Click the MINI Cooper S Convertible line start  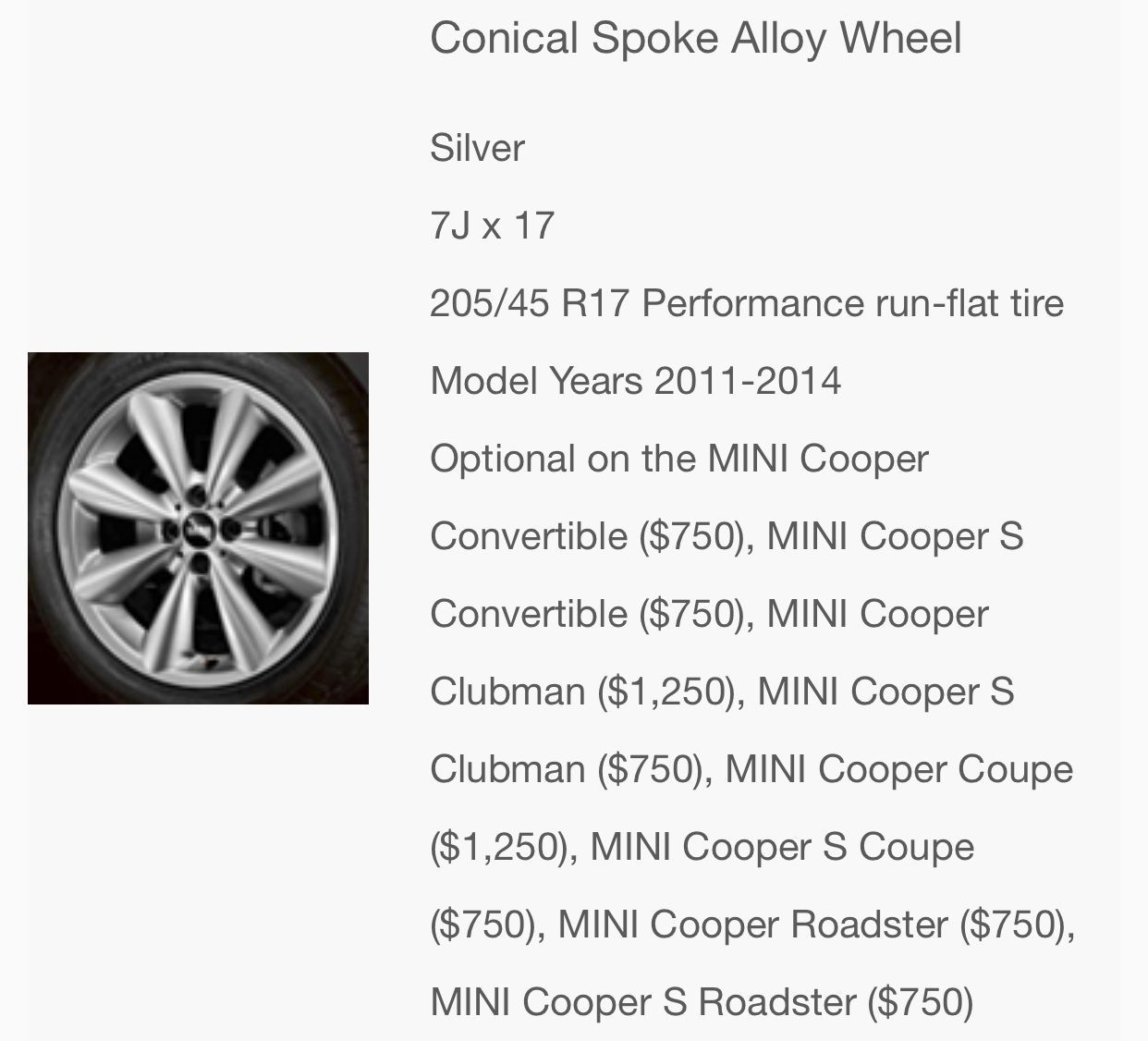895,536
